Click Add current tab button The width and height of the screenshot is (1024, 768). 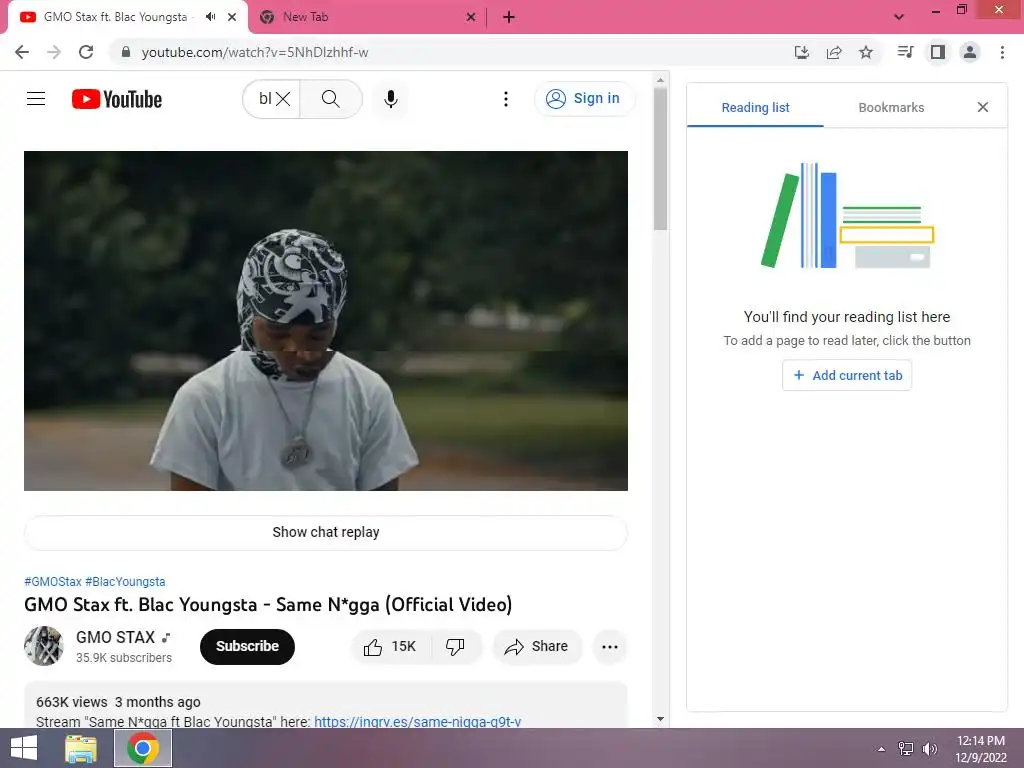pos(847,376)
